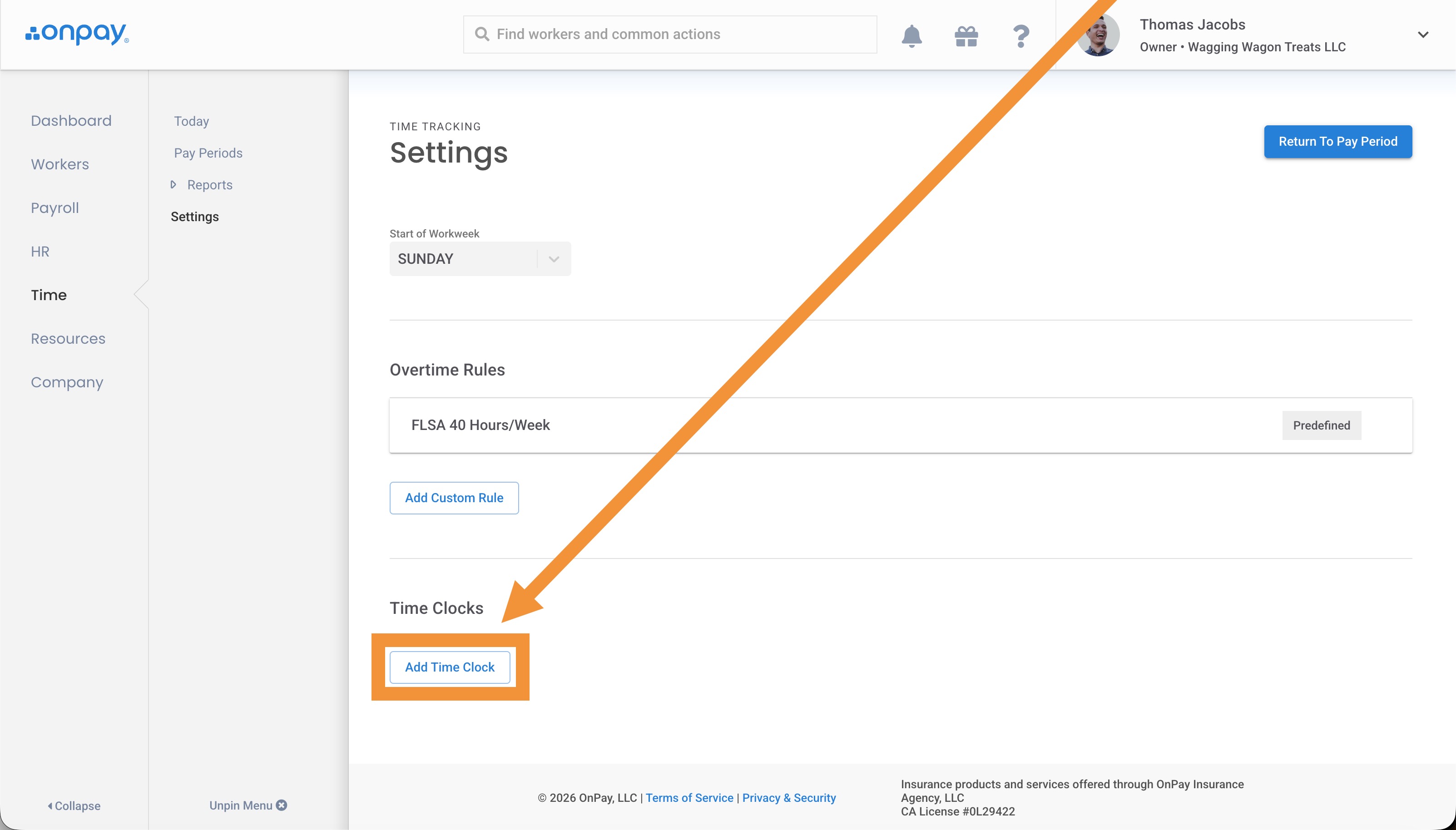Expand the account menu chevron
The image size is (1456, 830).
pyautogui.click(x=1423, y=35)
